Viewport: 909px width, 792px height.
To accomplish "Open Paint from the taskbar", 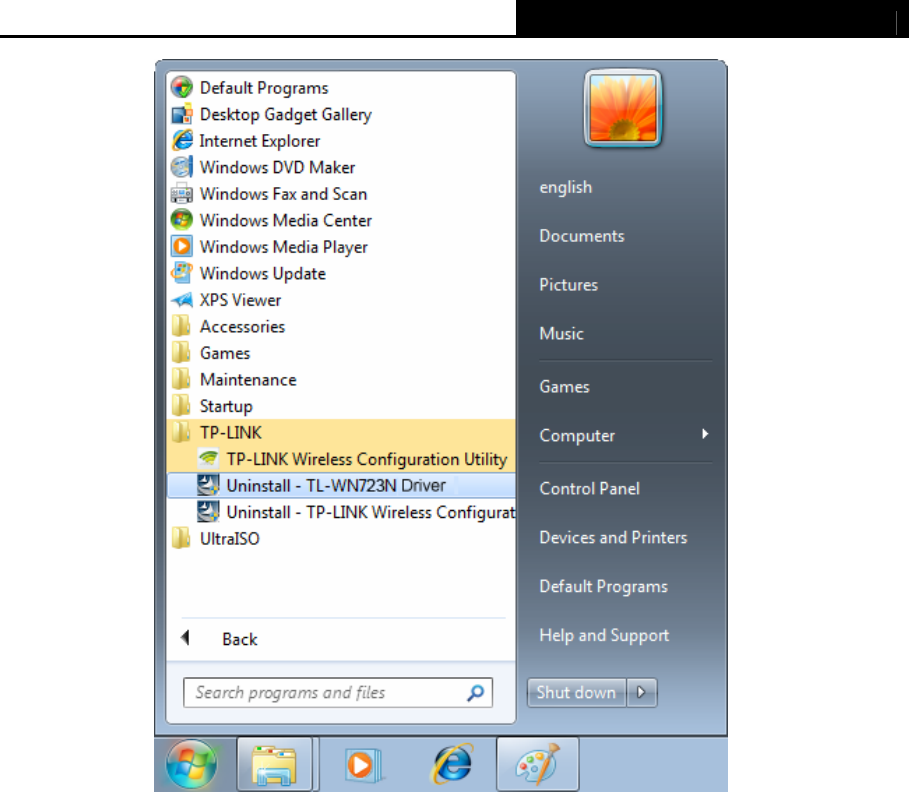I will 537,764.
